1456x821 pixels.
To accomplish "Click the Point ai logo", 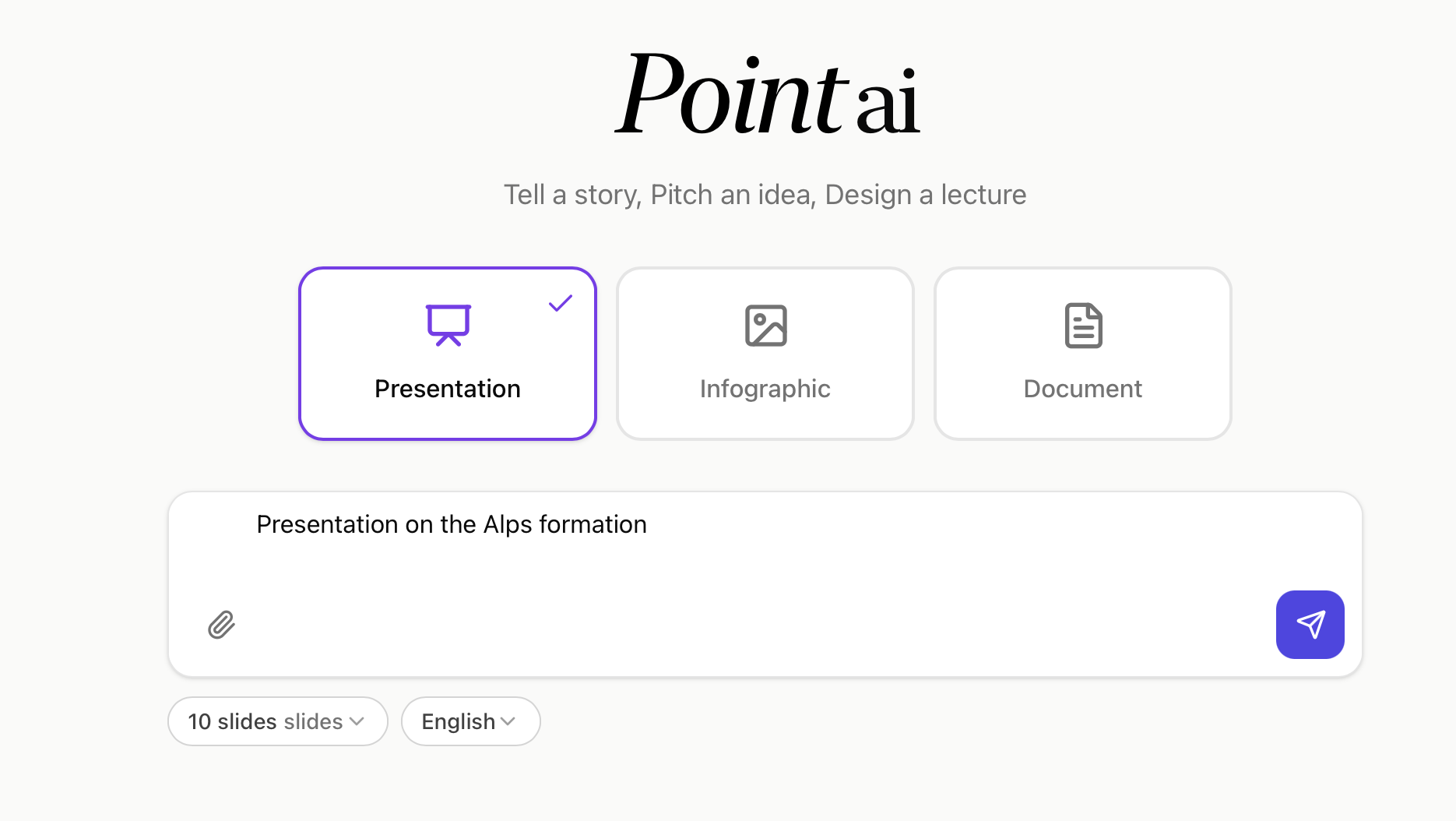I will (x=767, y=95).
